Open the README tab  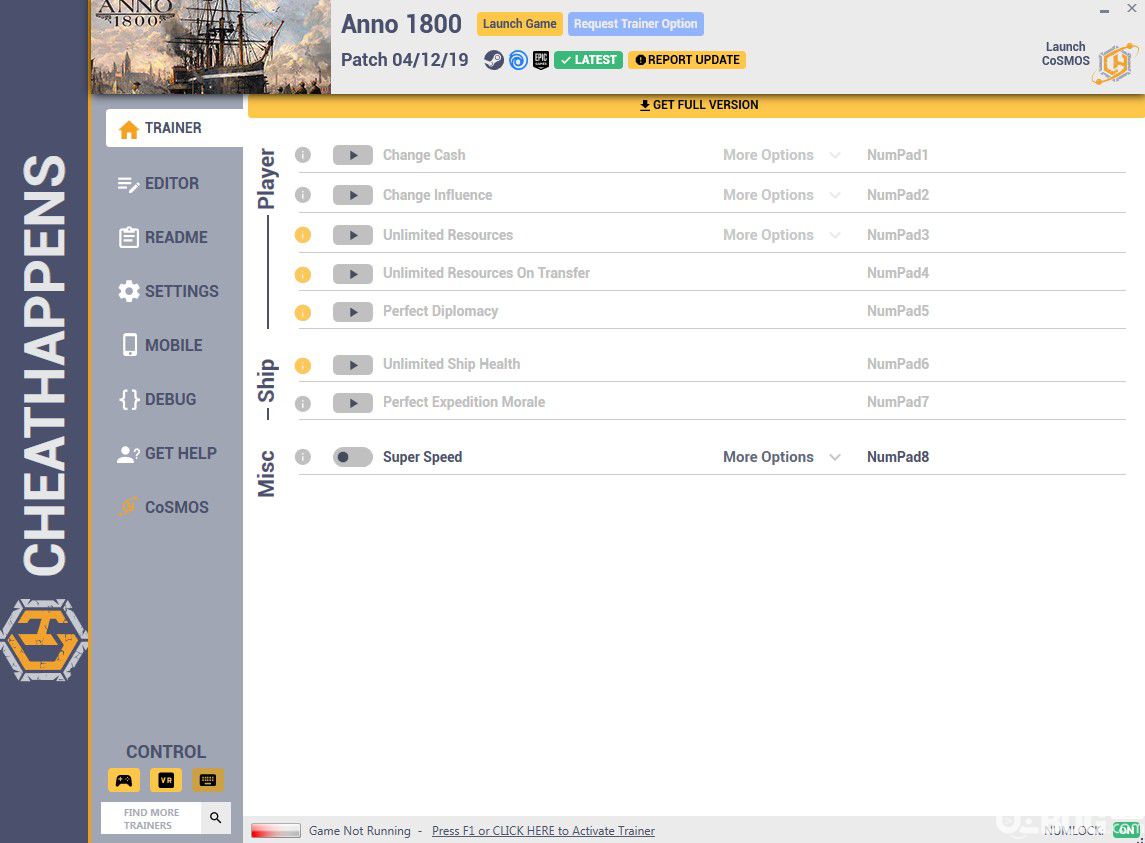click(163, 237)
